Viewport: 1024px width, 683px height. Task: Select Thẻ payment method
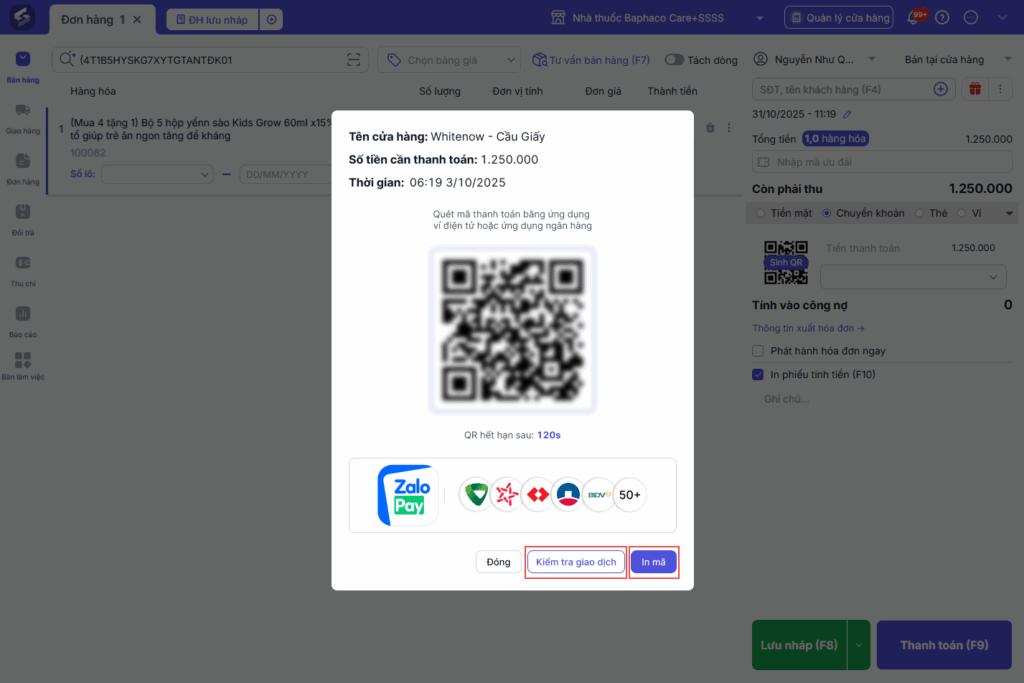[x=919, y=213]
